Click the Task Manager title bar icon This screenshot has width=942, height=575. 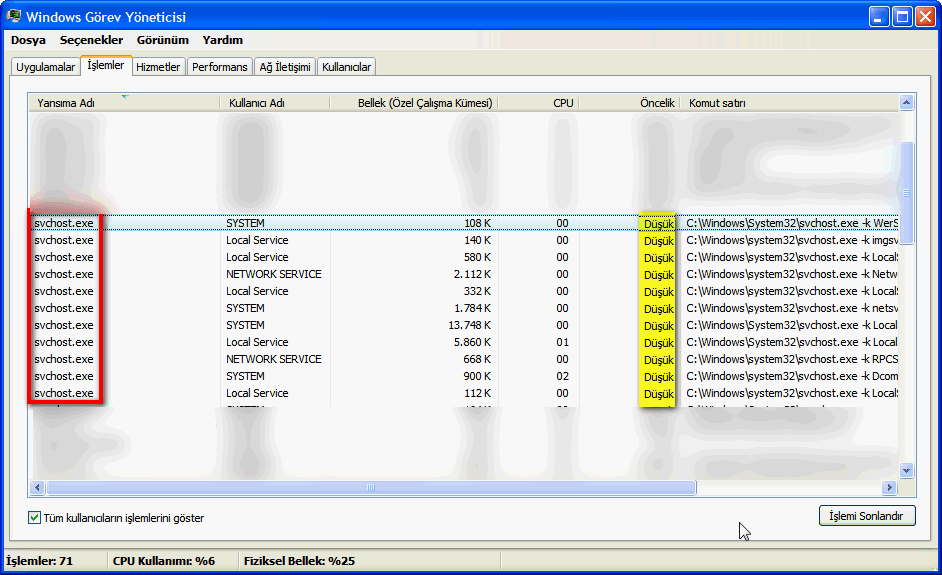[13, 16]
